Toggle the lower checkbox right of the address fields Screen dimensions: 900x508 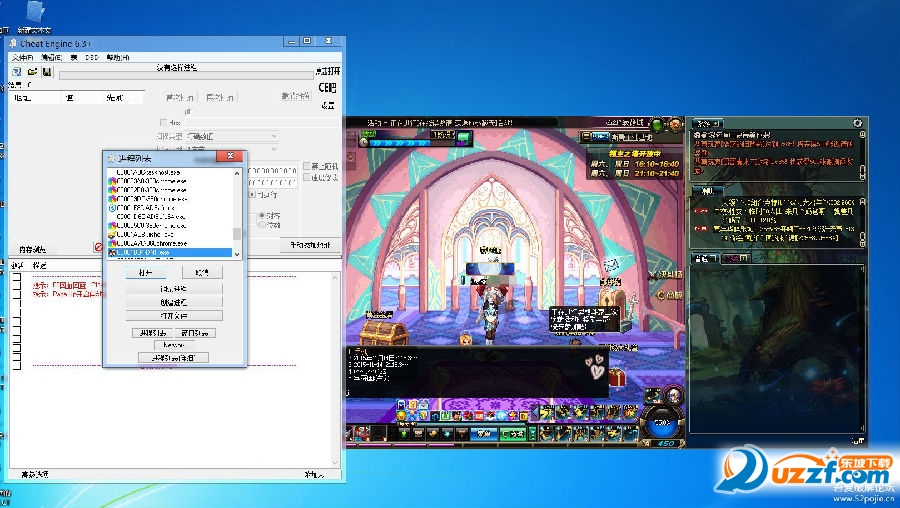coord(307,177)
